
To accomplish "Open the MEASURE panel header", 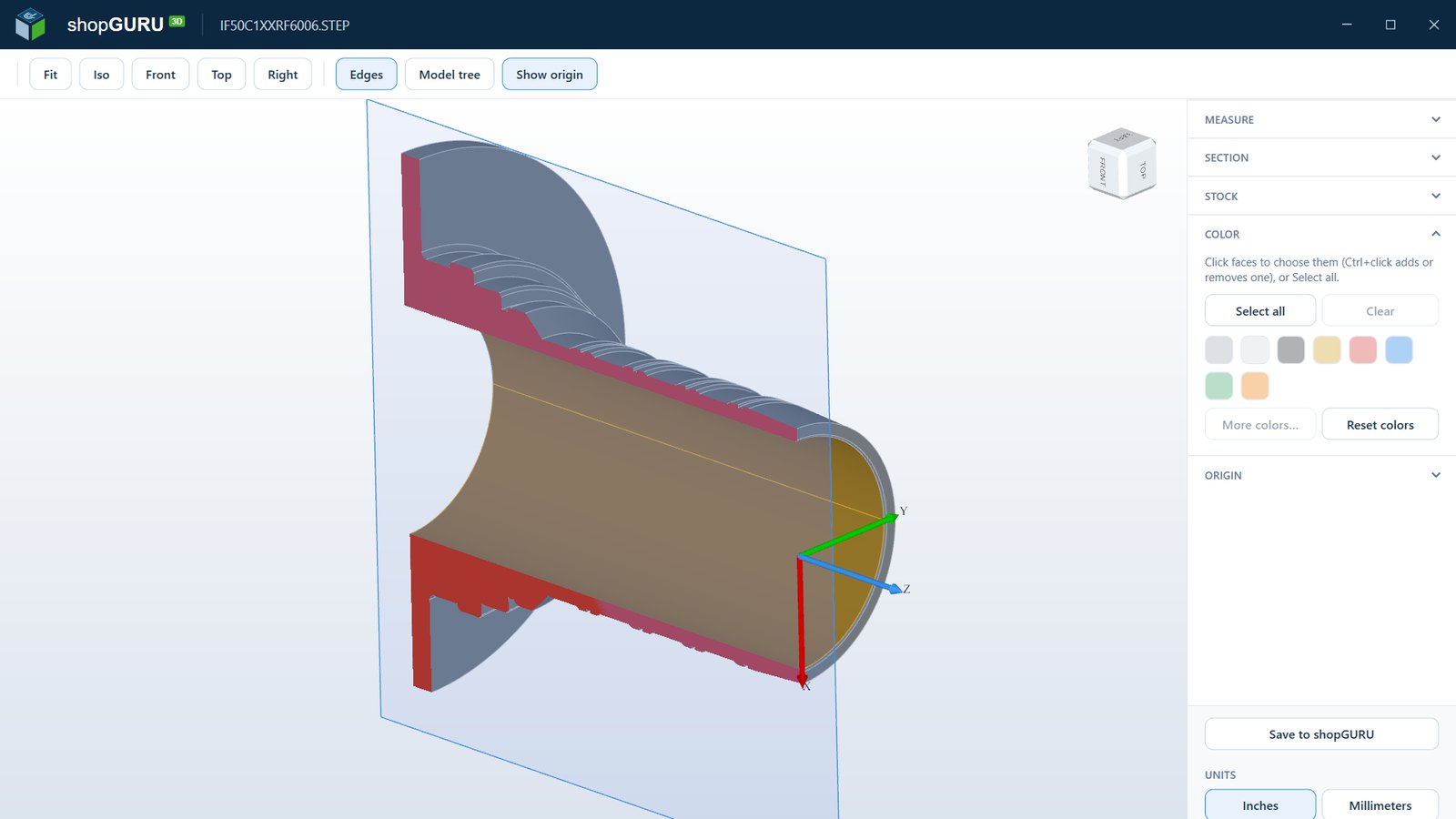I will pos(1321,119).
